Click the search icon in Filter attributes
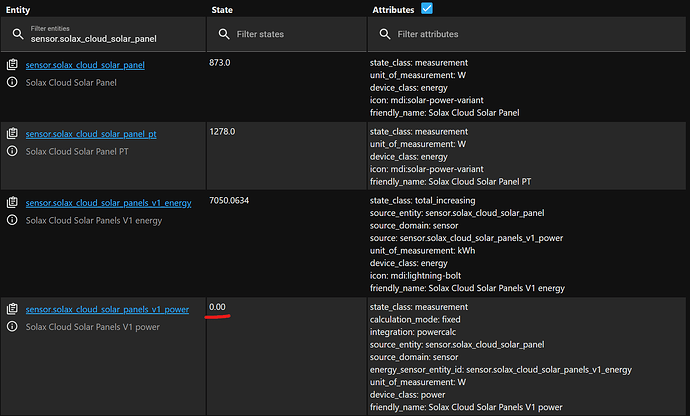 click(385, 34)
